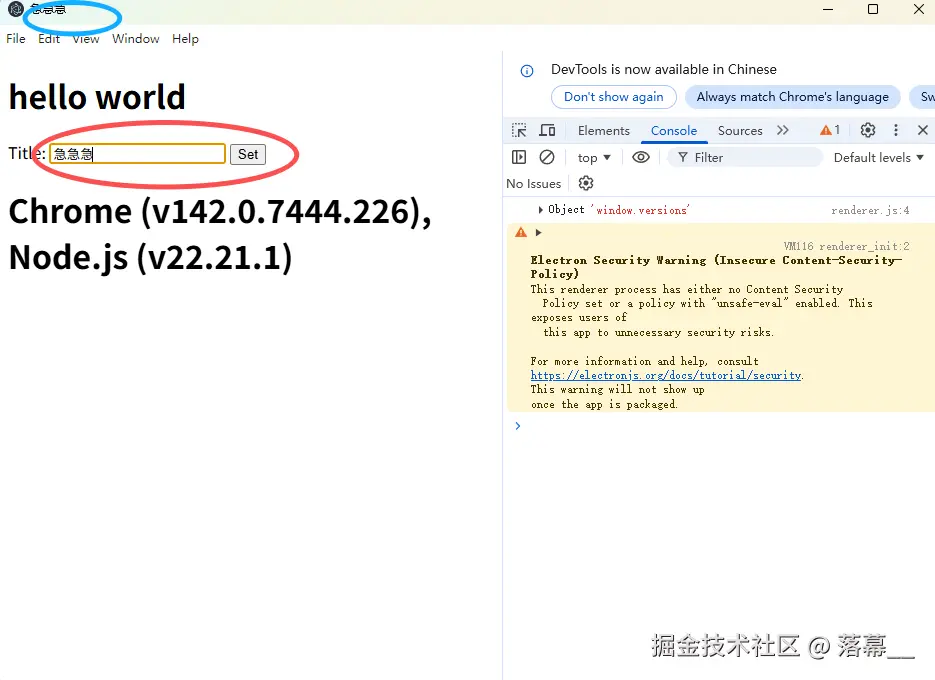Viewport: 935px width, 680px height.
Task: Open the Default levels dropdown
Action: pos(878,157)
